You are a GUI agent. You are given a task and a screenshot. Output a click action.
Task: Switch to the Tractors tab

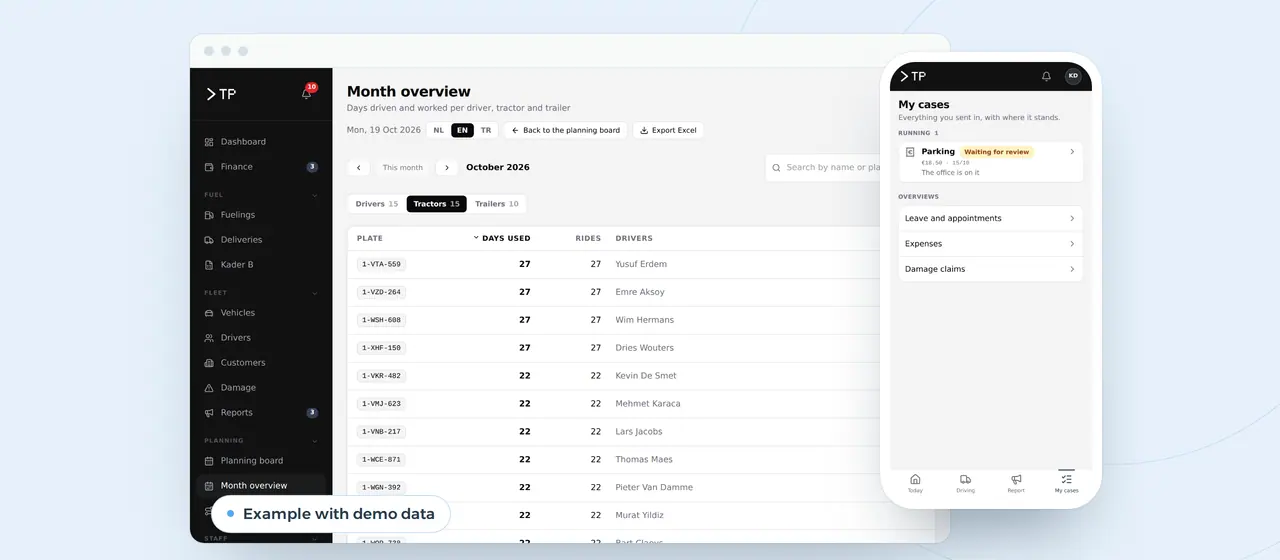436,204
